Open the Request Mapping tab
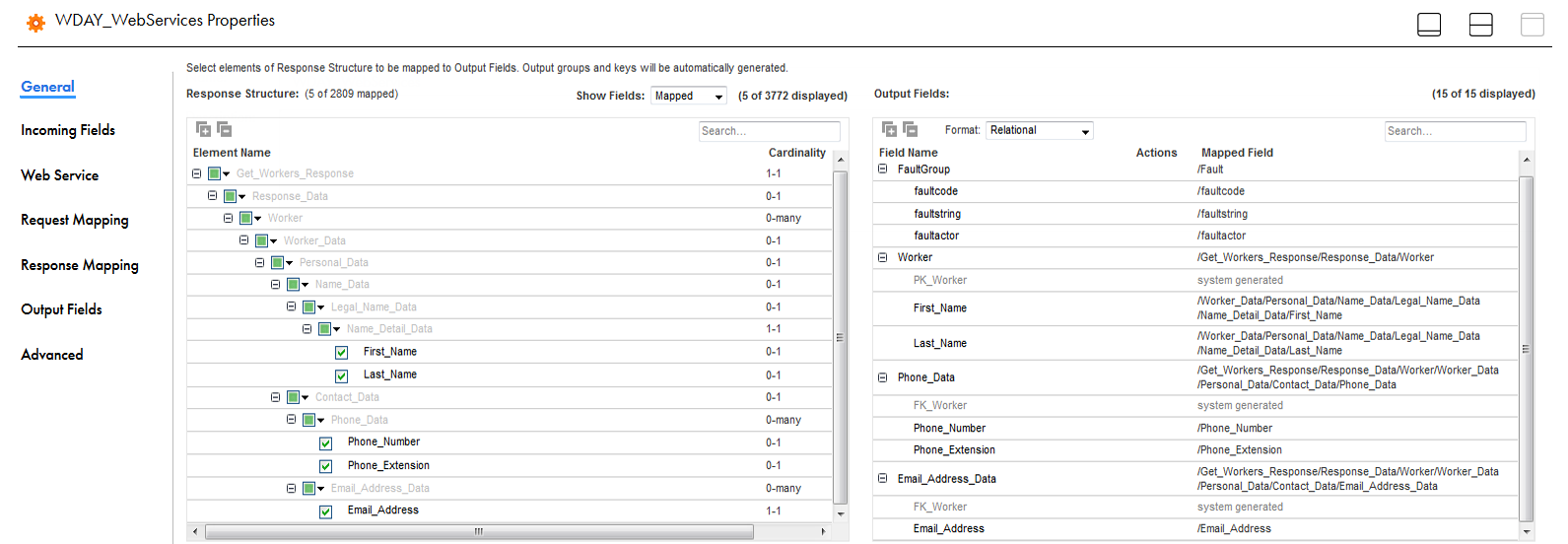 pyautogui.click(x=75, y=220)
